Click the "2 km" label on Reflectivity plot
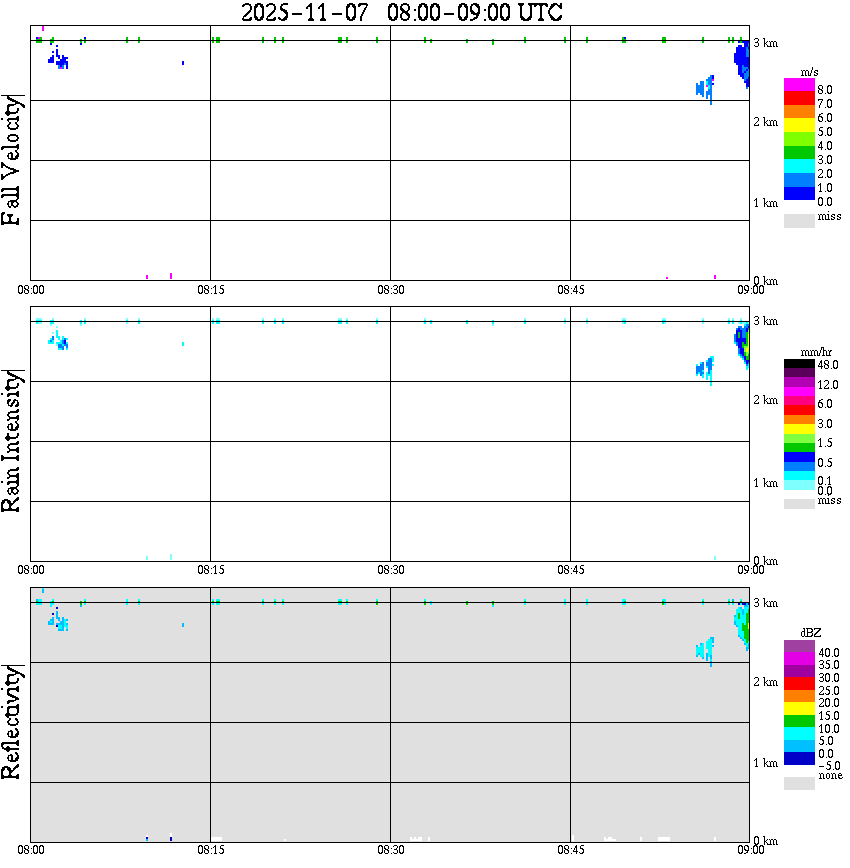 (765, 681)
